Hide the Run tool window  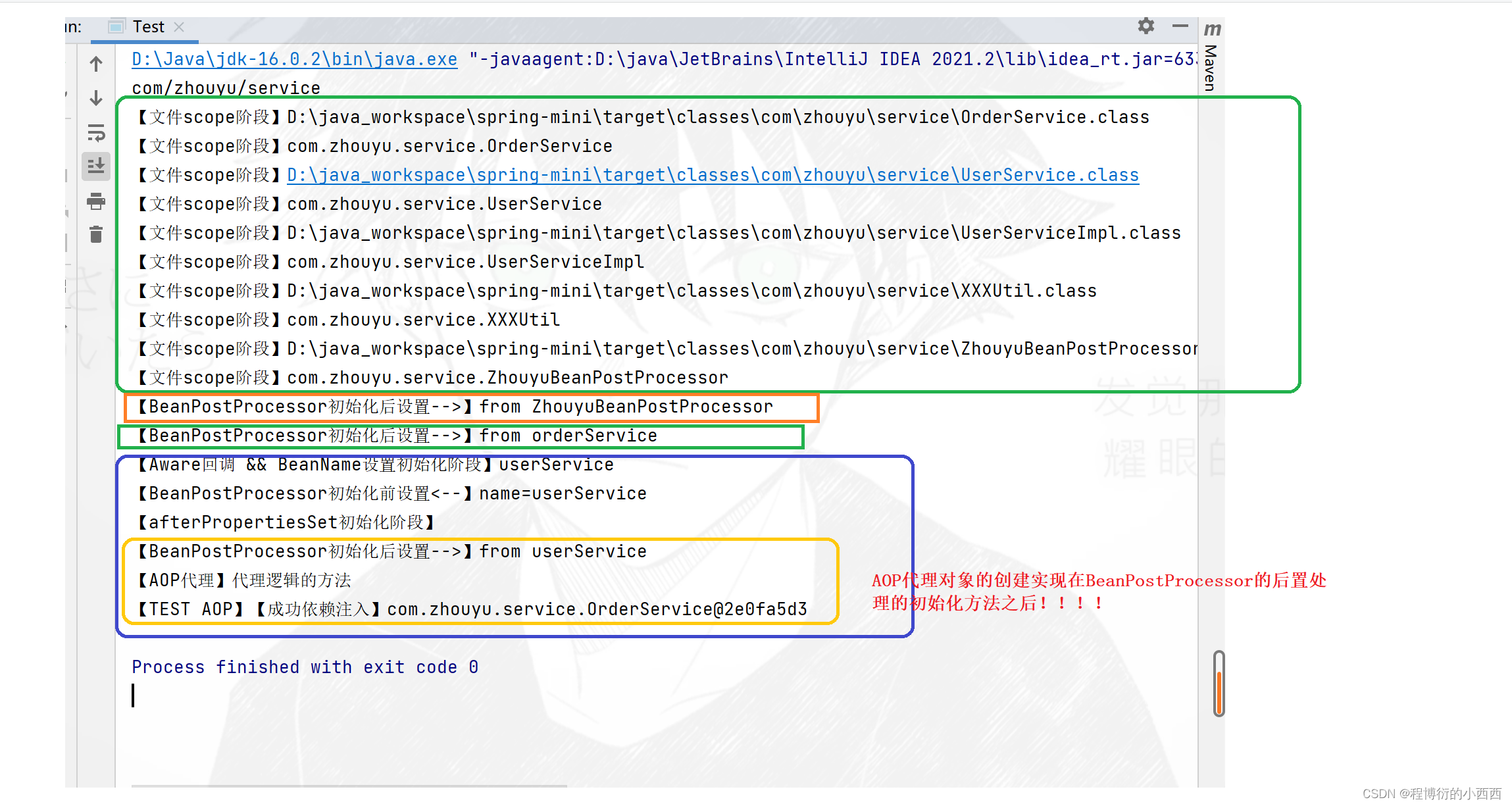(x=1180, y=26)
